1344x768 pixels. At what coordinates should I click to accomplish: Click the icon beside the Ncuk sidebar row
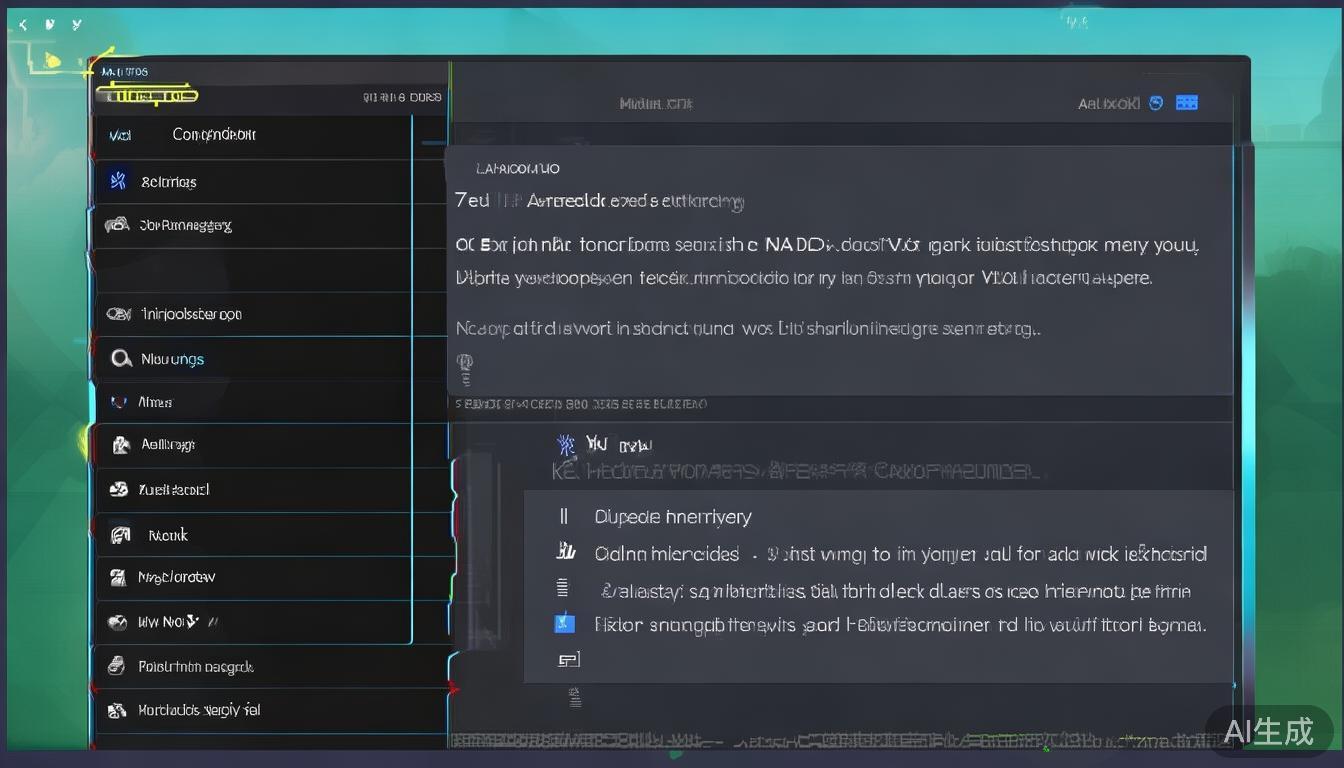tap(120, 535)
